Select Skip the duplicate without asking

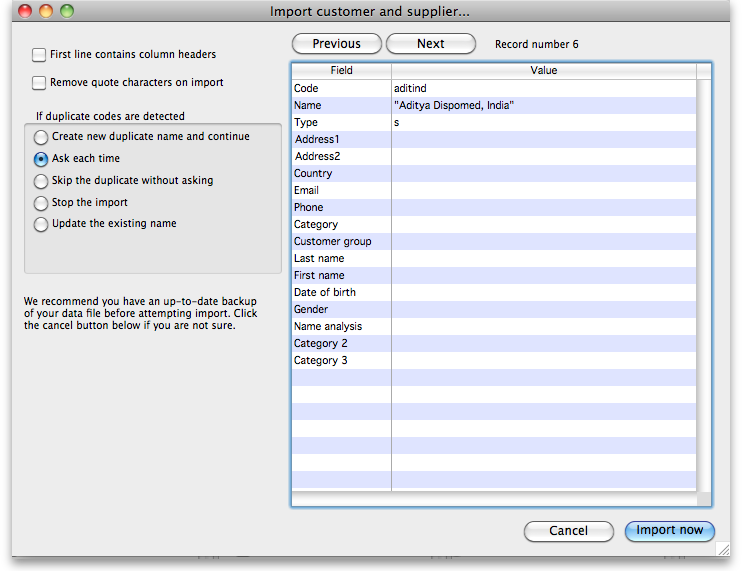[x=41, y=181]
